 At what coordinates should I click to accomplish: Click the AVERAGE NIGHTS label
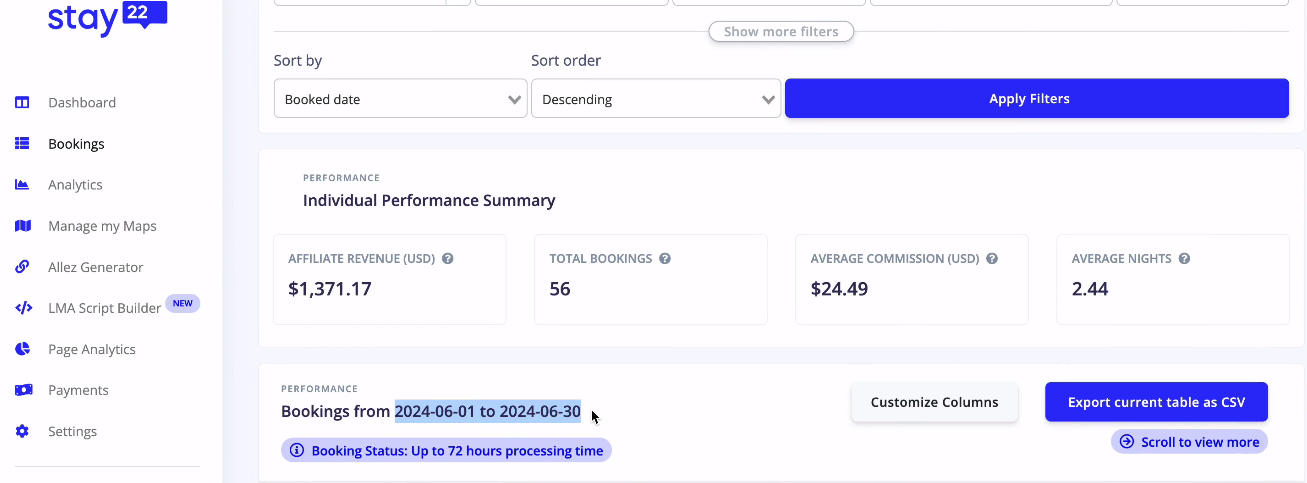pyautogui.click(x=1122, y=258)
